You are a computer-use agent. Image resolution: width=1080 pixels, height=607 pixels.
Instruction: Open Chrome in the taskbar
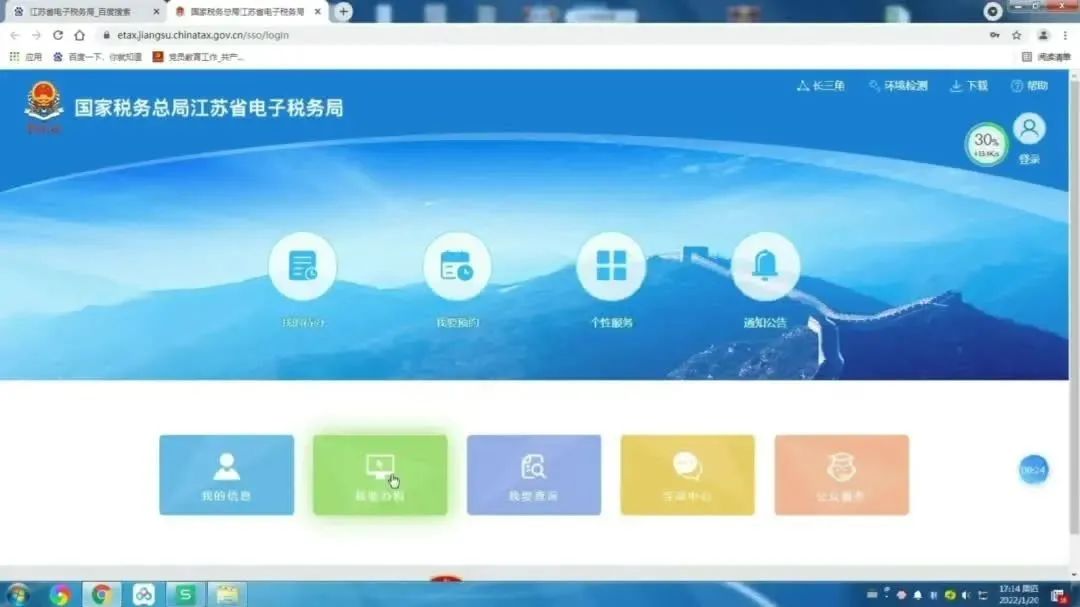pos(101,595)
